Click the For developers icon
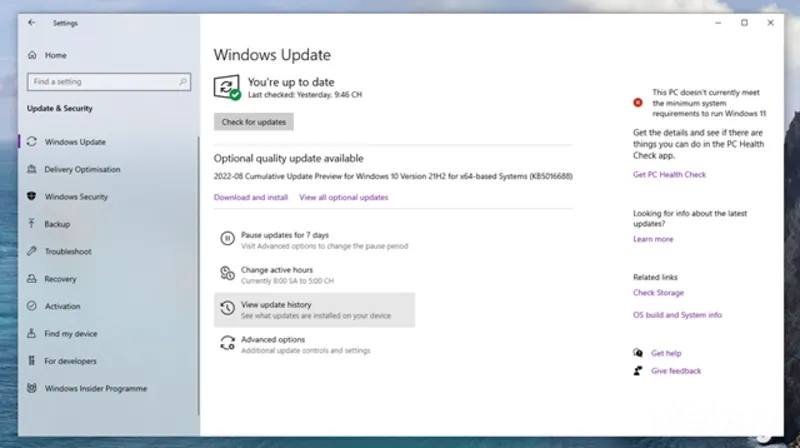Image resolution: width=800 pixels, height=448 pixels. [x=32, y=361]
